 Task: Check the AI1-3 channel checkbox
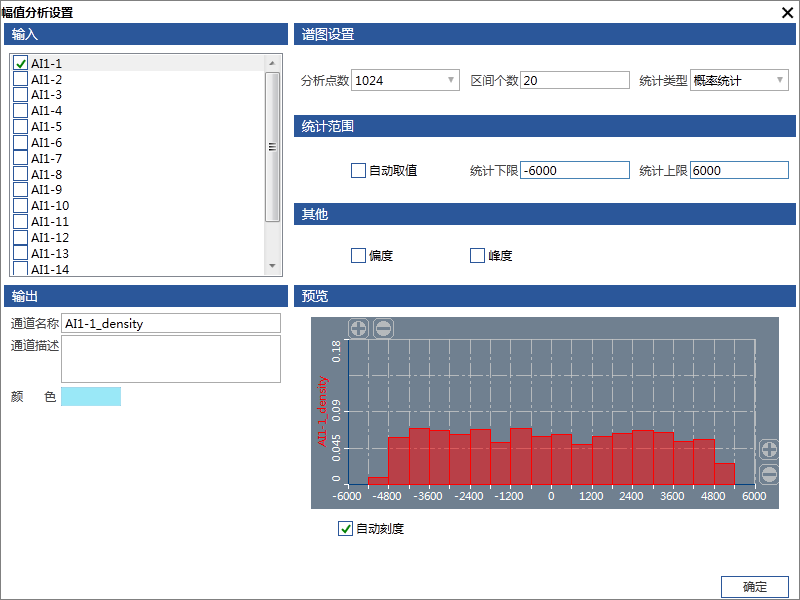(x=20, y=95)
